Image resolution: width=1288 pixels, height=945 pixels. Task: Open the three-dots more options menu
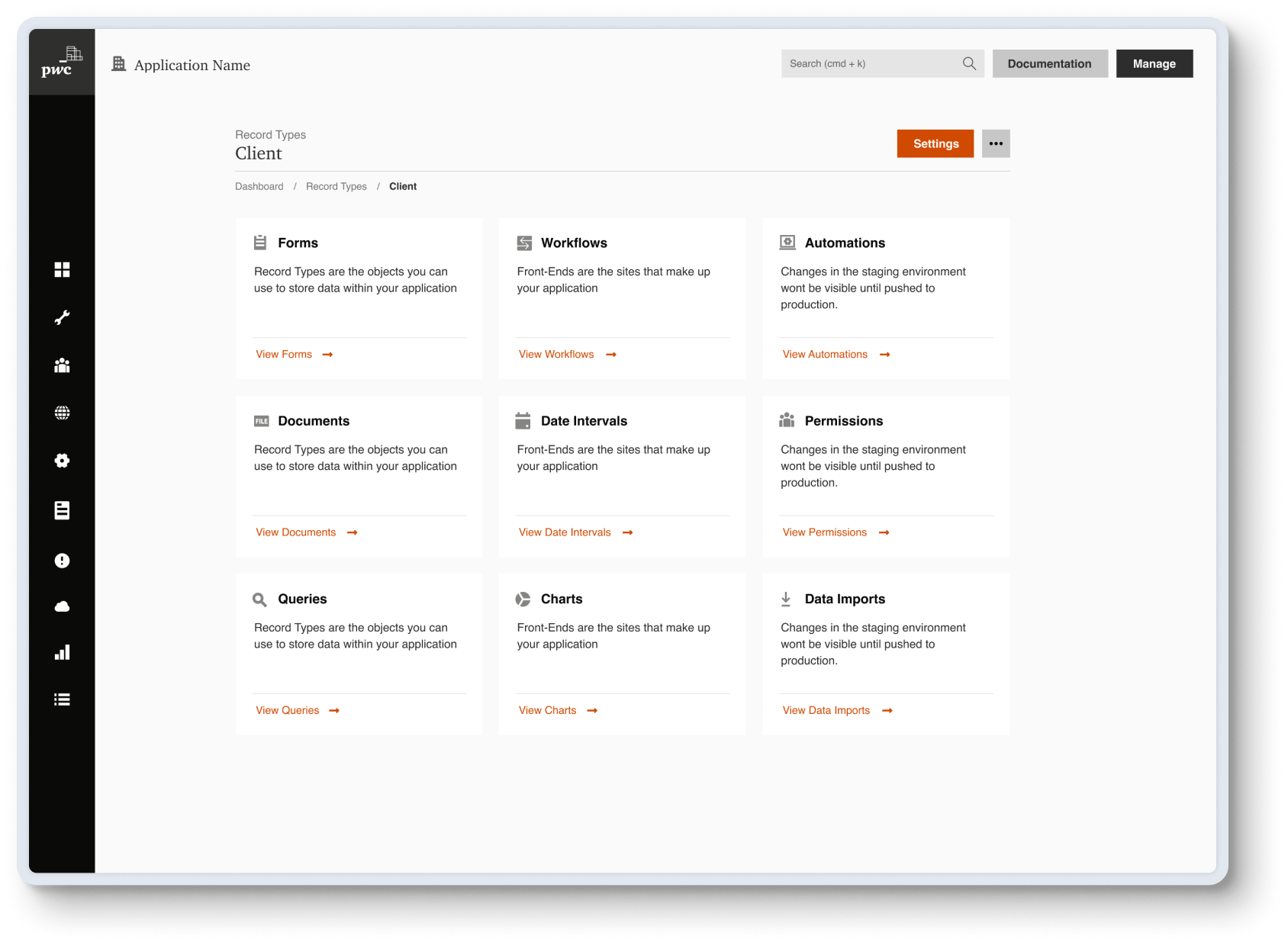point(996,143)
